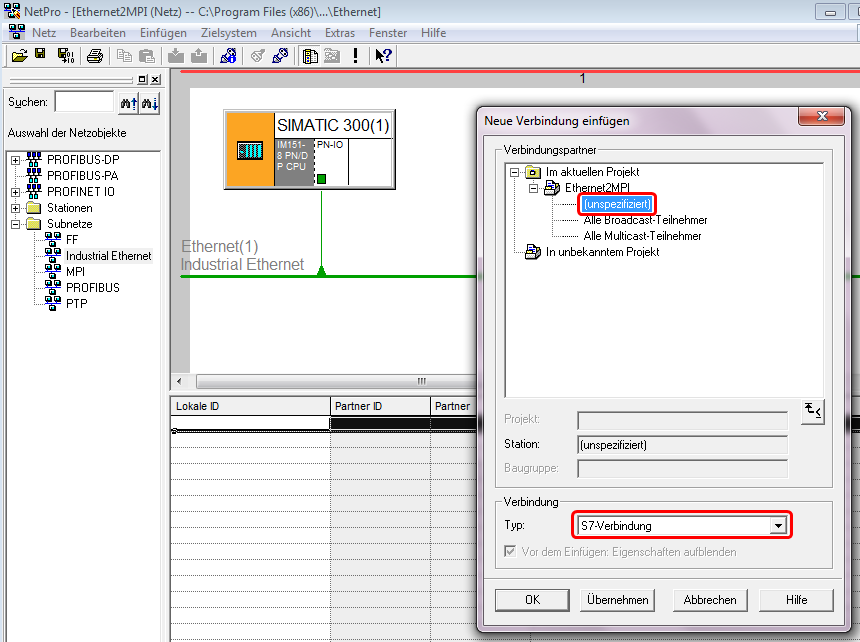Click the Übernehmen button
The width and height of the screenshot is (860, 642).
618,600
